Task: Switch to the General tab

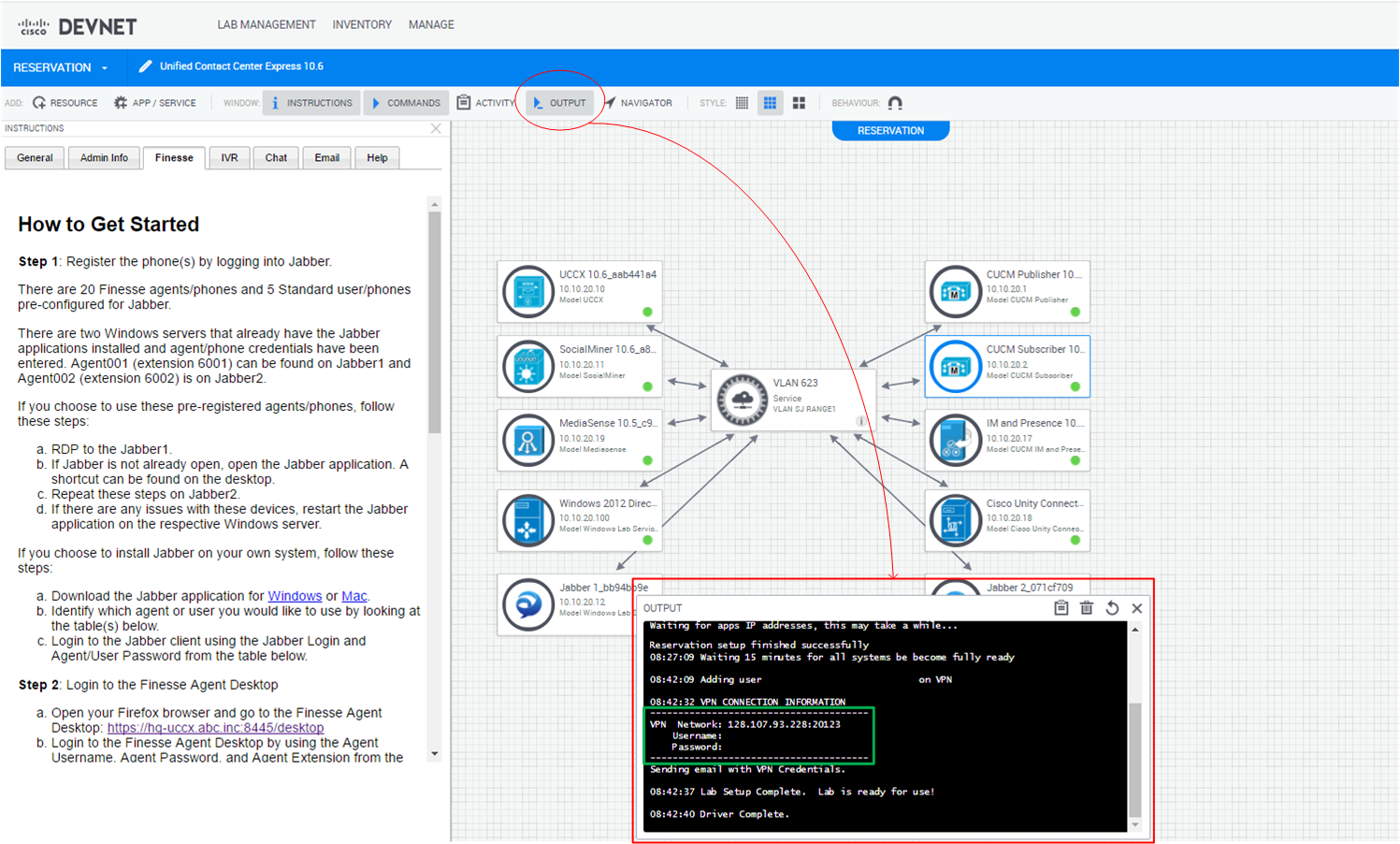Action: (35, 157)
